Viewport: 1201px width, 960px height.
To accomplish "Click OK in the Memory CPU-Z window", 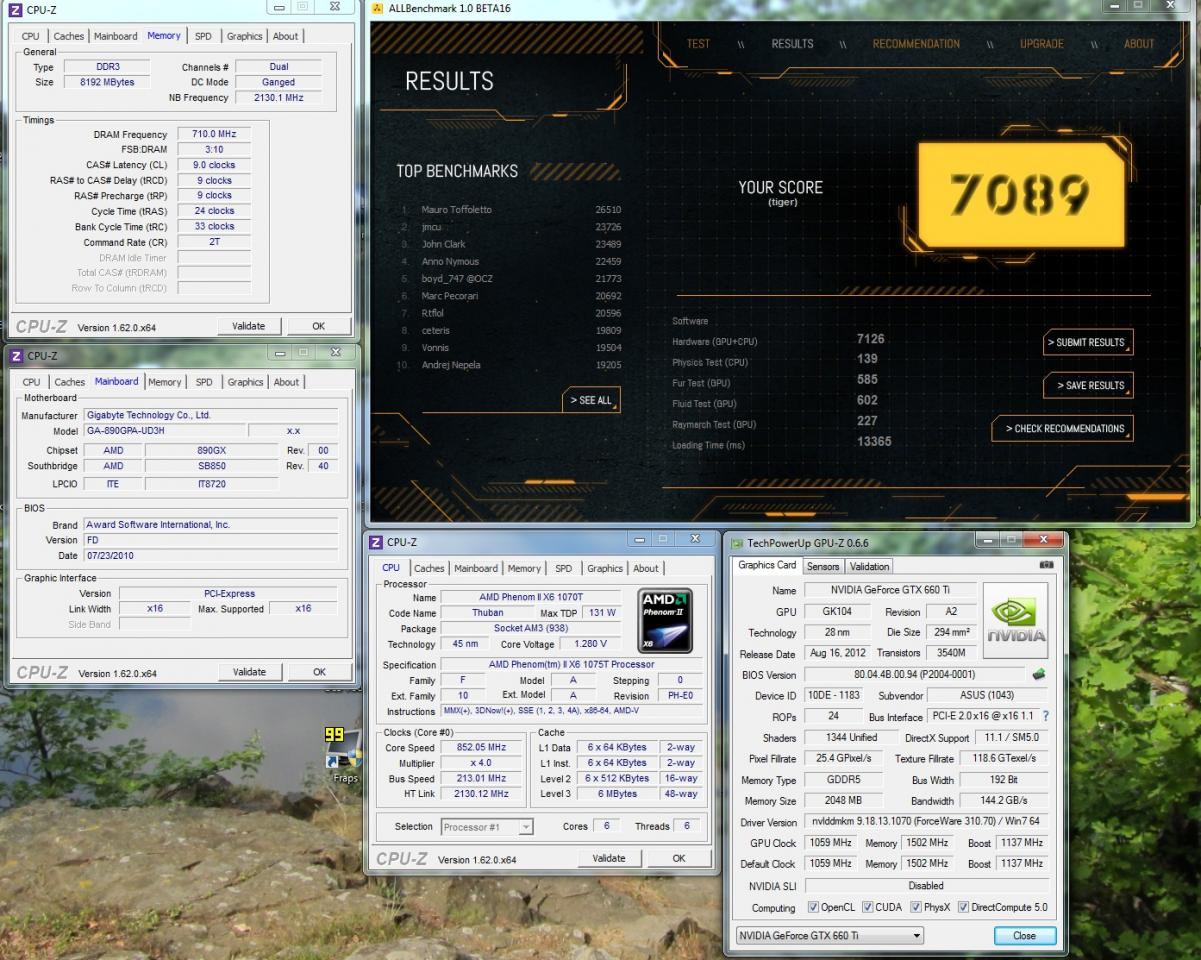I will click(x=318, y=326).
